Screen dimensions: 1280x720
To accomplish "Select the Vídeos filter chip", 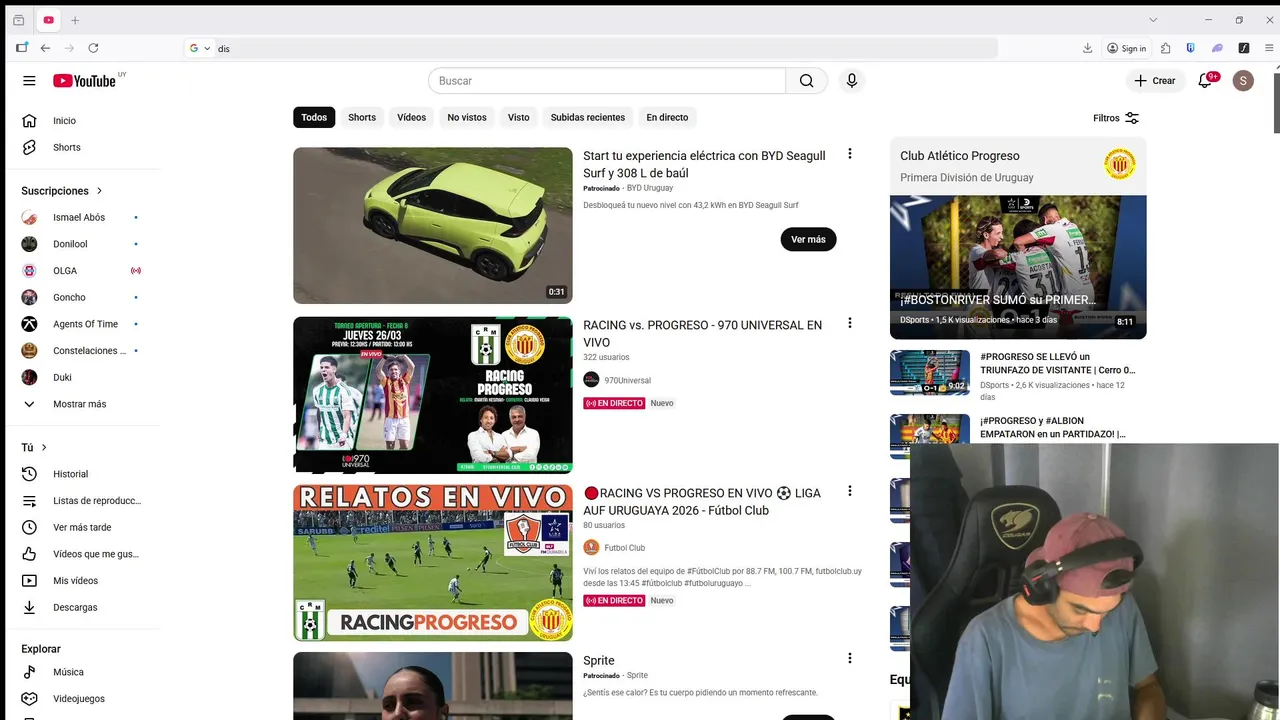I will pos(411,118).
